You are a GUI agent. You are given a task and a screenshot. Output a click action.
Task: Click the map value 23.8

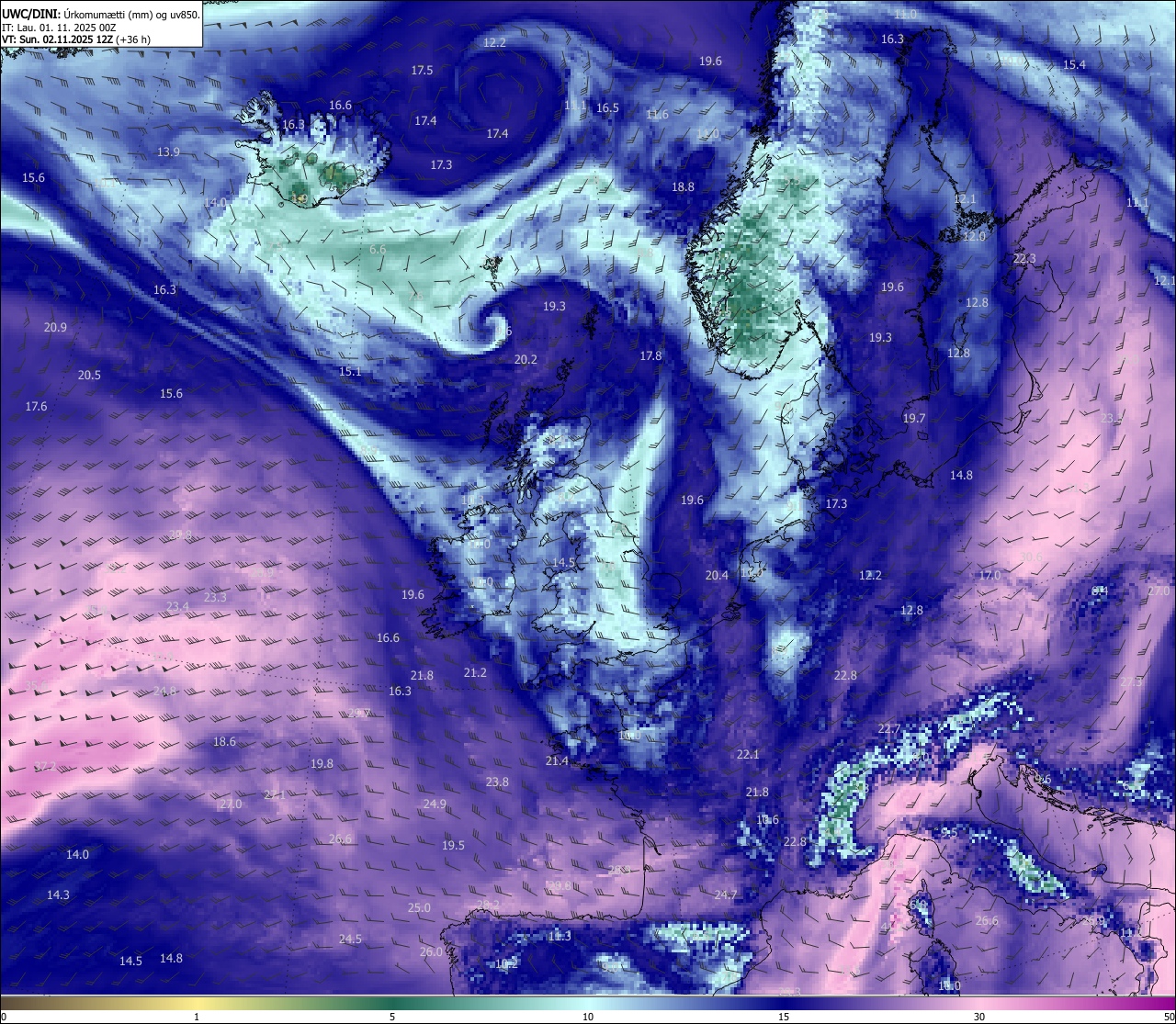[x=497, y=782]
